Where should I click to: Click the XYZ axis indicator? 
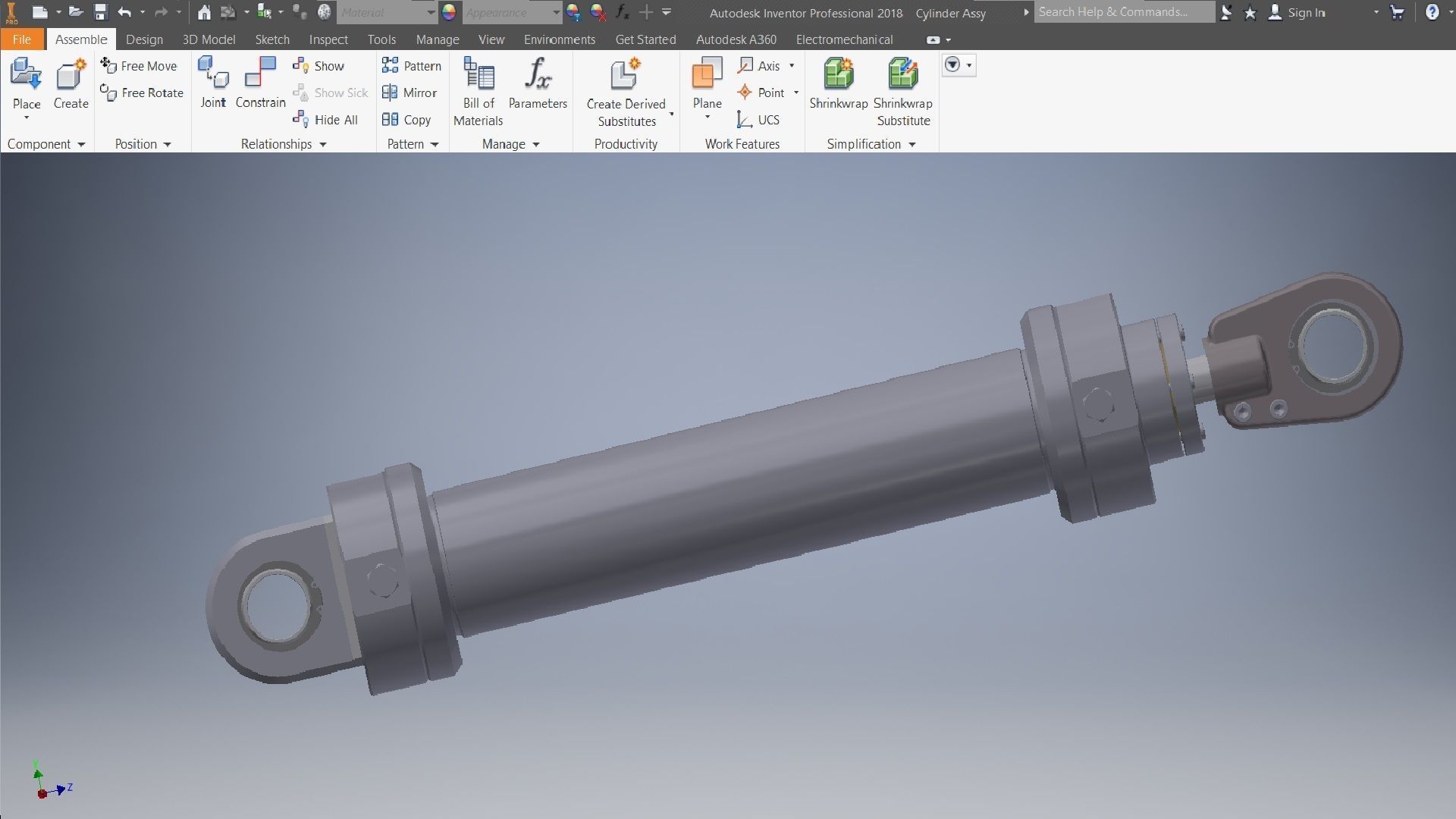click(x=50, y=781)
